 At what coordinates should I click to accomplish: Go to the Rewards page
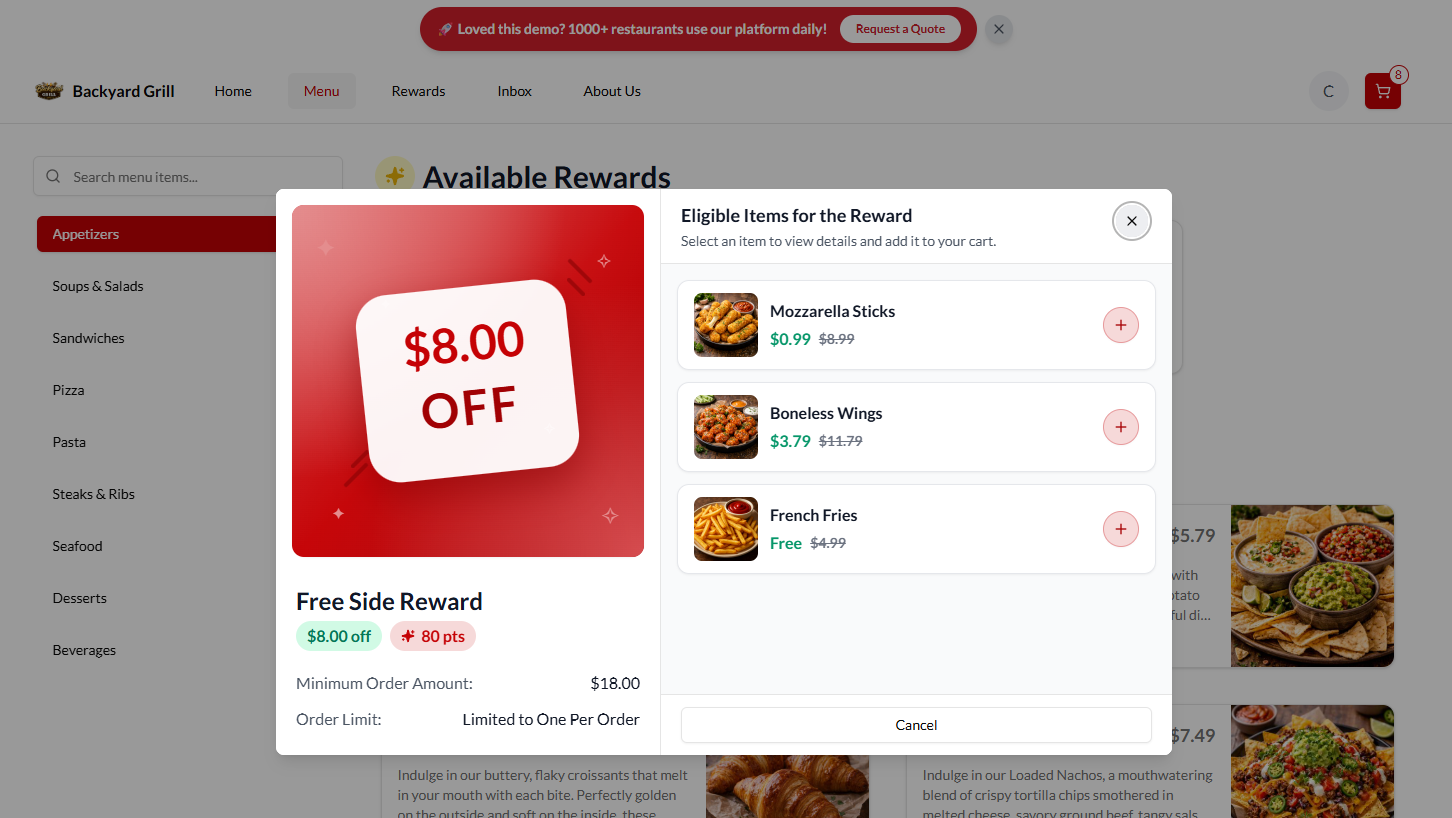click(x=418, y=91)
